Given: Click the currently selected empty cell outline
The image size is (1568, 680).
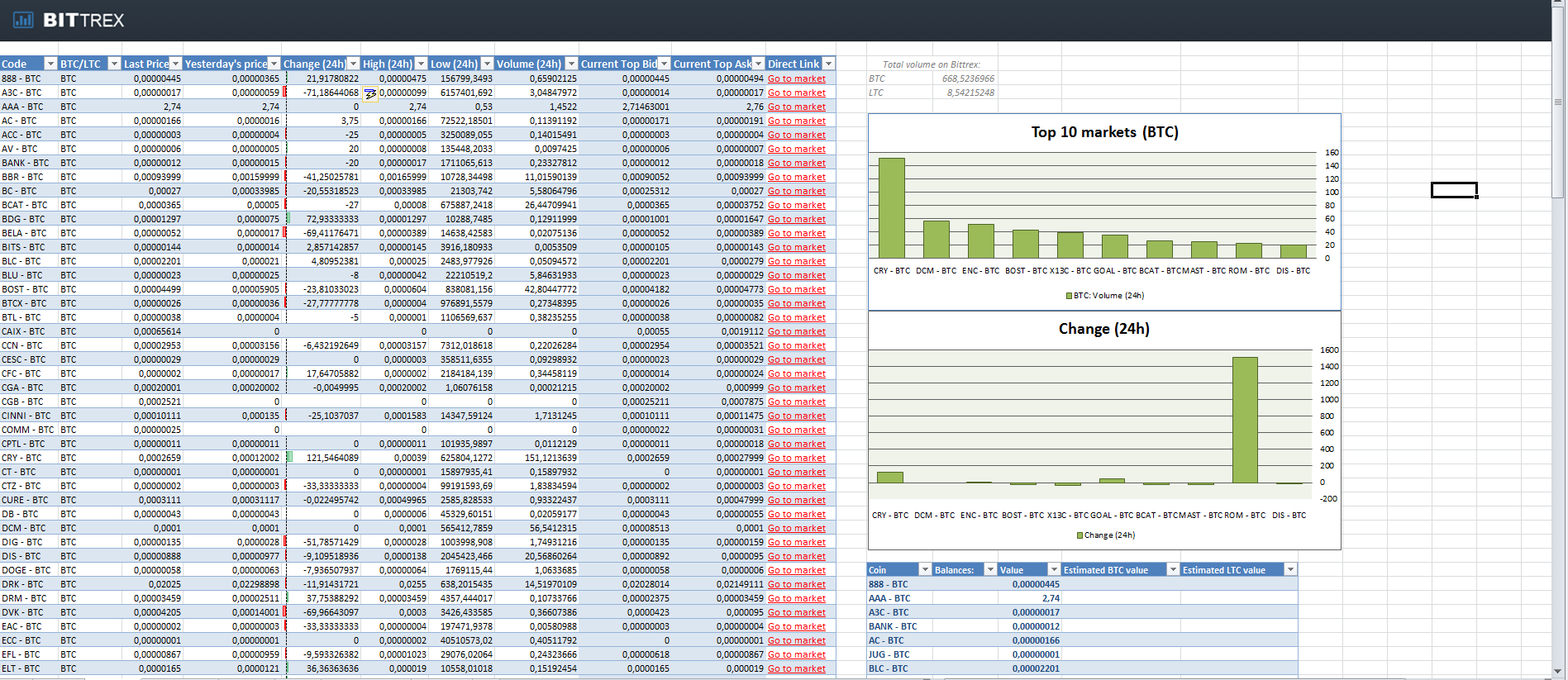Looking at the screenshot, I should pyautogui.click(x=1454, y=190).
